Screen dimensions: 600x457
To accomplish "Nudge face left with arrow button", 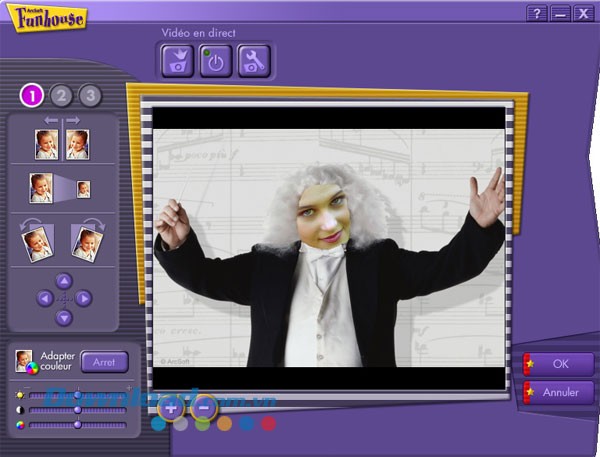I will click(x=44, y=299).
